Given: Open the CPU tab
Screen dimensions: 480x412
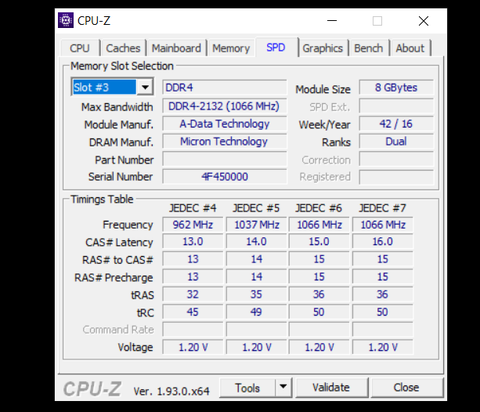Looking at the screenshot, I should tap(80, 48).
